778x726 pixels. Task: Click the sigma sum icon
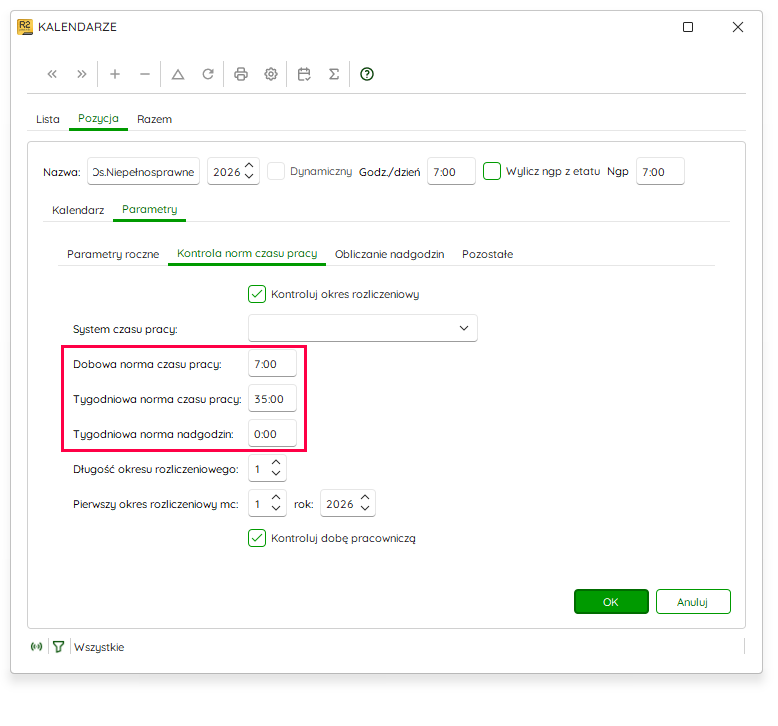(x=334, y=74)
